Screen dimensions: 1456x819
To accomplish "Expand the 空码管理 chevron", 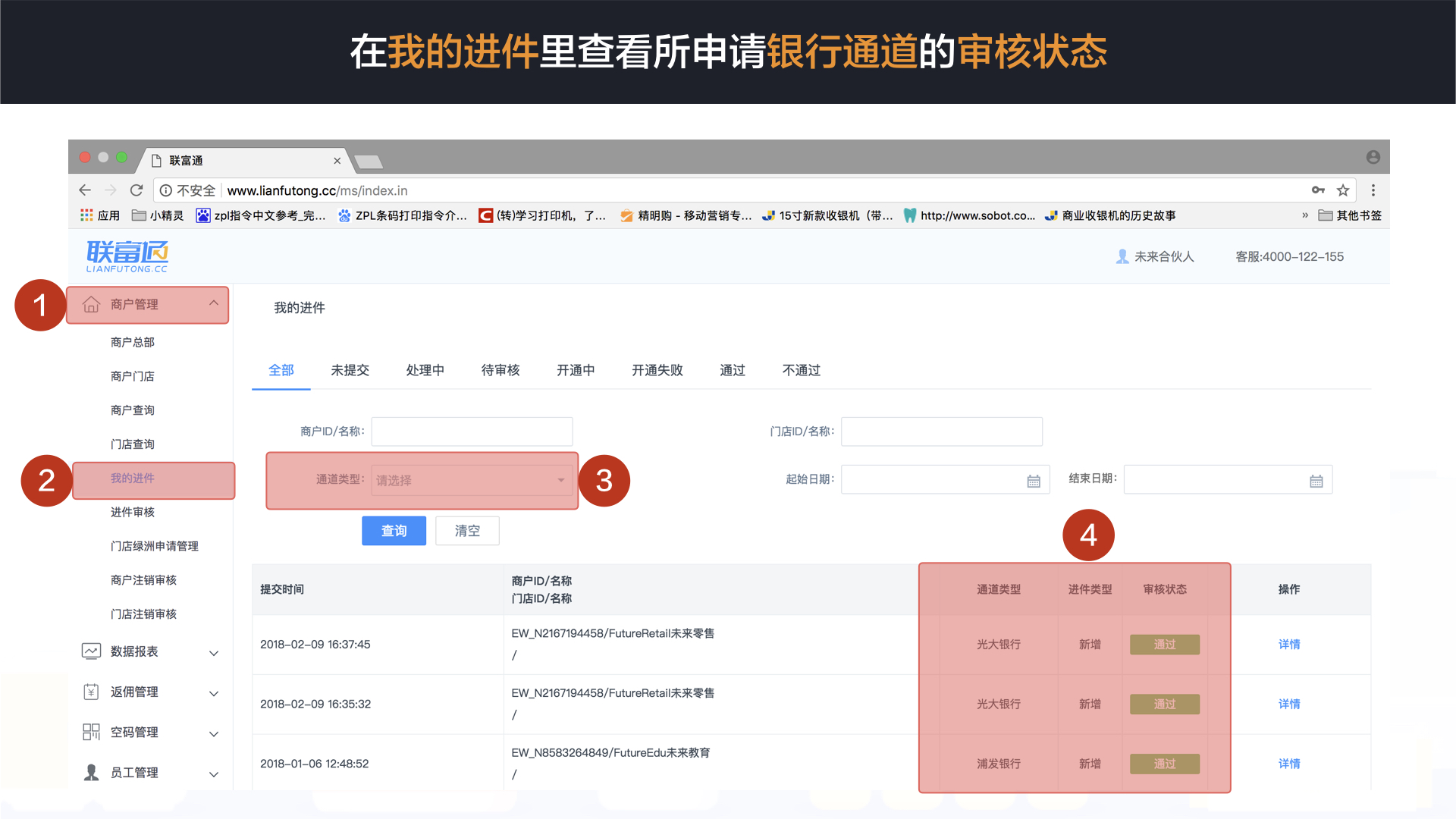I will tap(214, 733).
